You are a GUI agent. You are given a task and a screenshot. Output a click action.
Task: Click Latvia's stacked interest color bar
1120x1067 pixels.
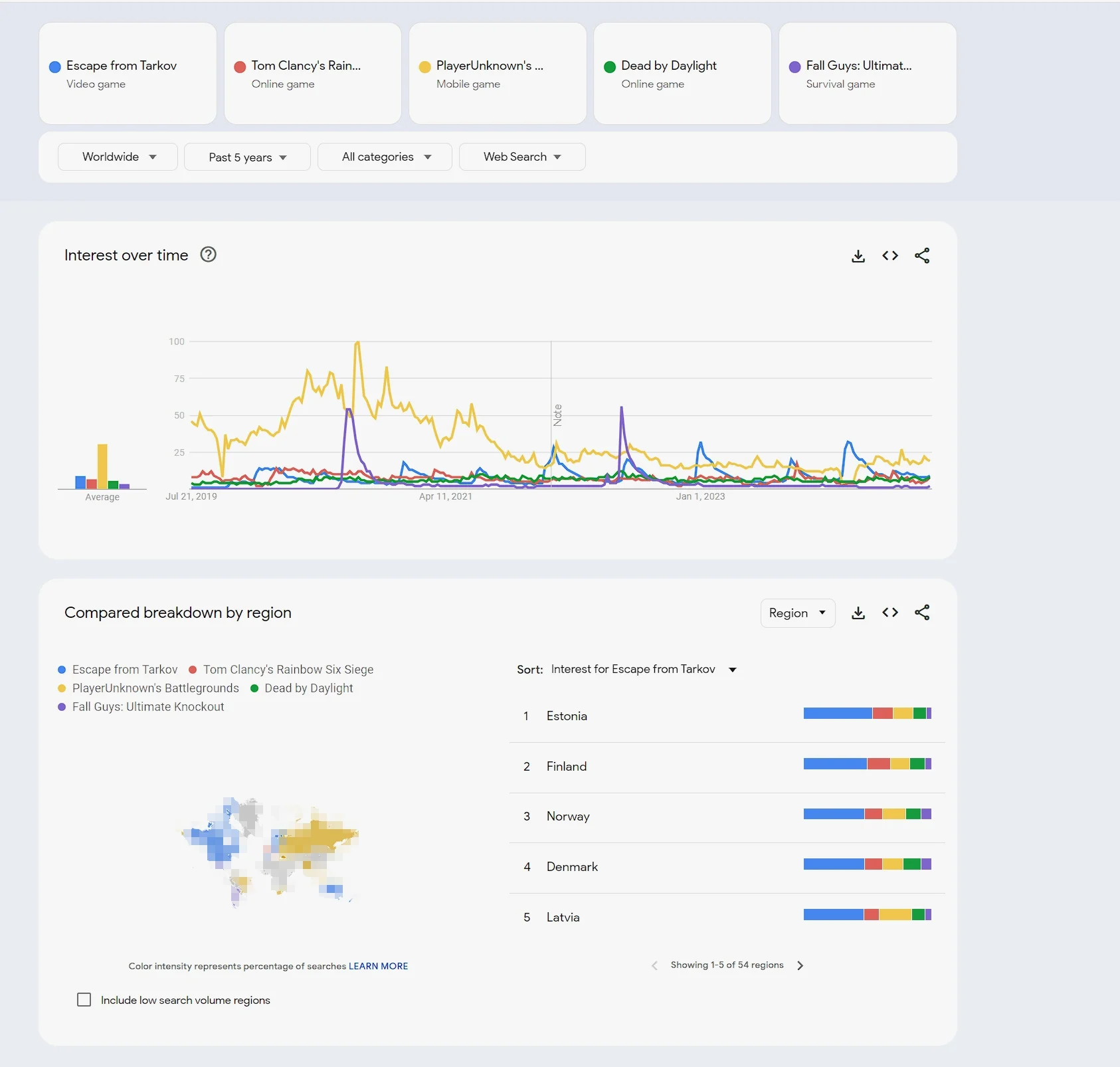click(x=867, y=915)
